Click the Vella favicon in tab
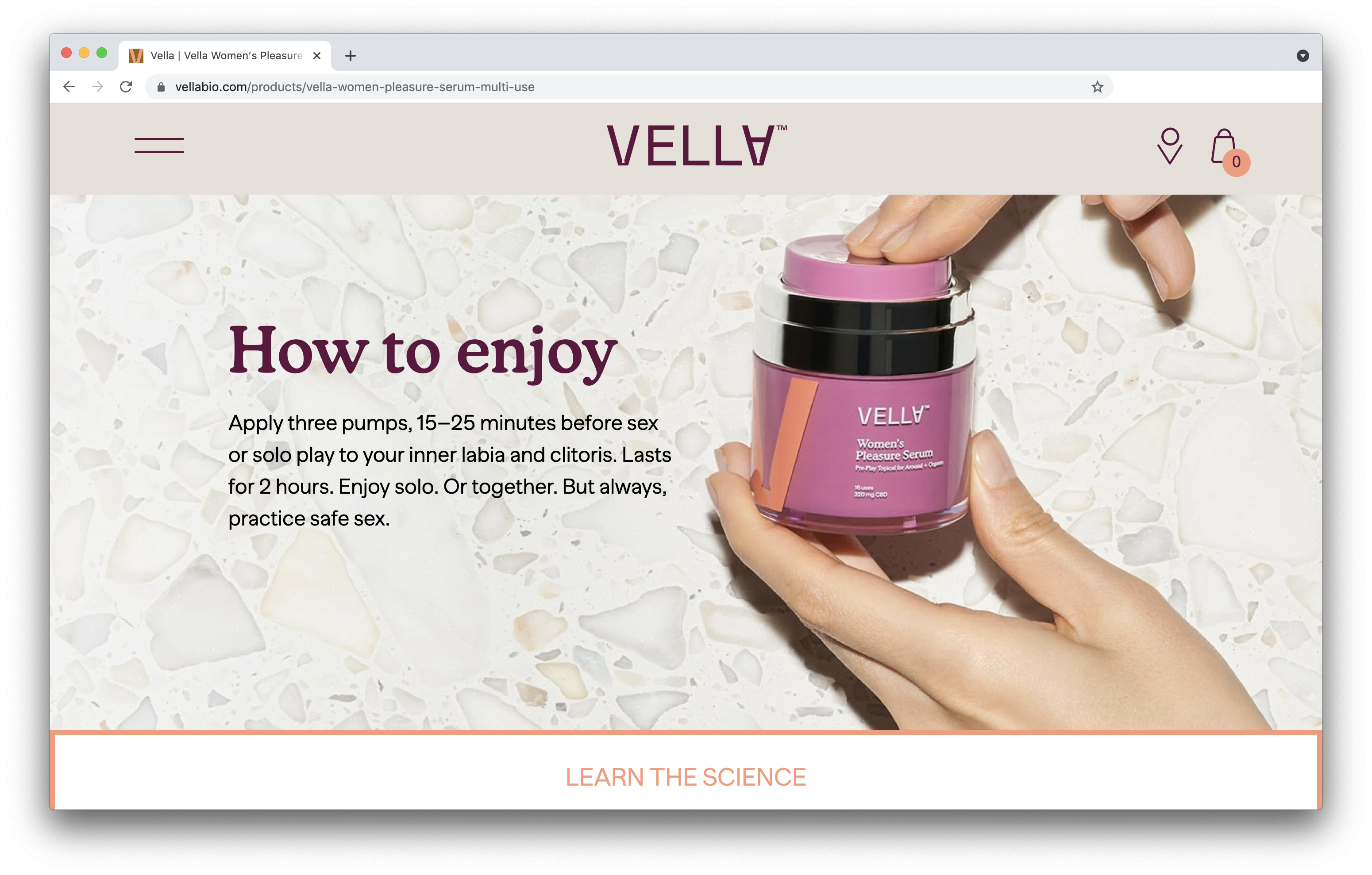 click(x=136, y=55)
